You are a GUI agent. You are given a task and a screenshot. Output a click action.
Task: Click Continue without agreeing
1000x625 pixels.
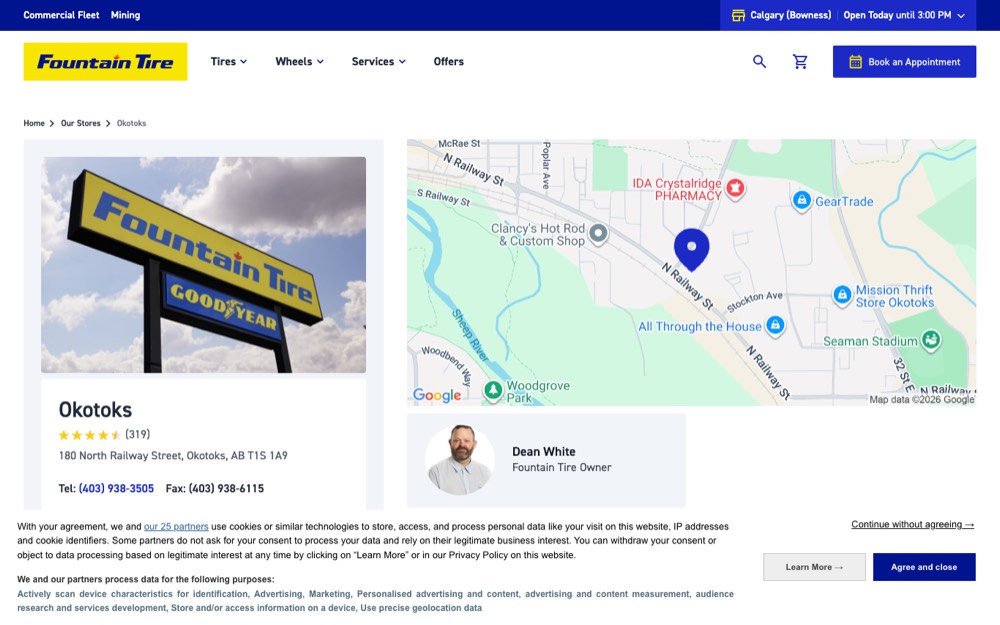(912, 524)
